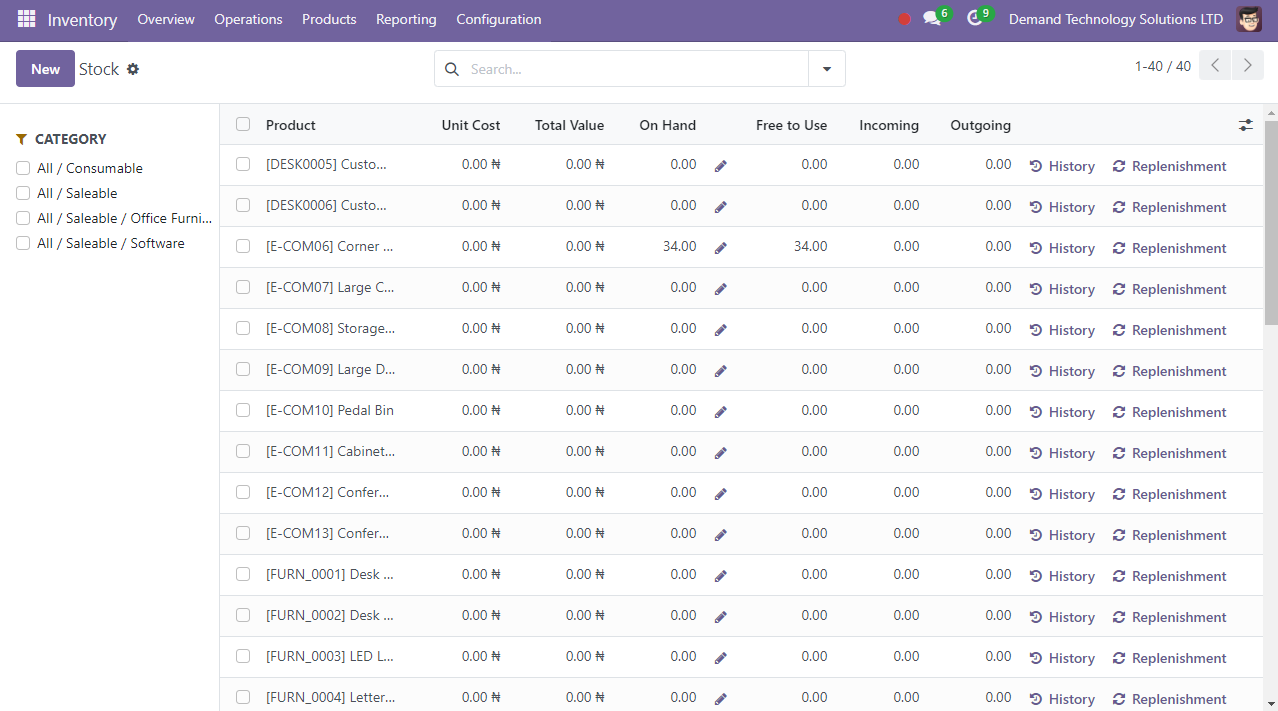Open optional columns adjust icon in table header
The image size is (1278, 711).
pos(1245,125)
